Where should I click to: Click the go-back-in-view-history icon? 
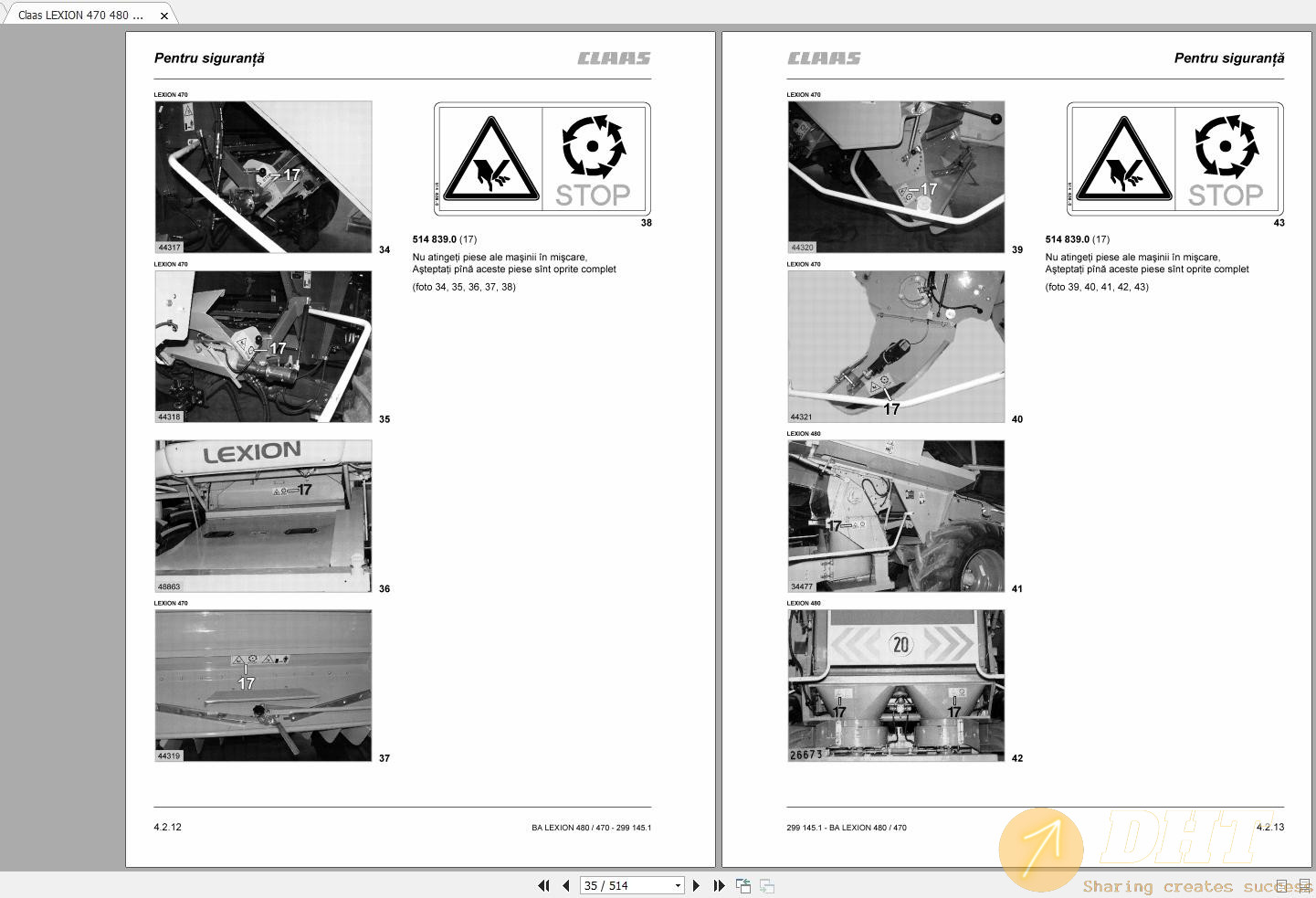tap(743, 885)
